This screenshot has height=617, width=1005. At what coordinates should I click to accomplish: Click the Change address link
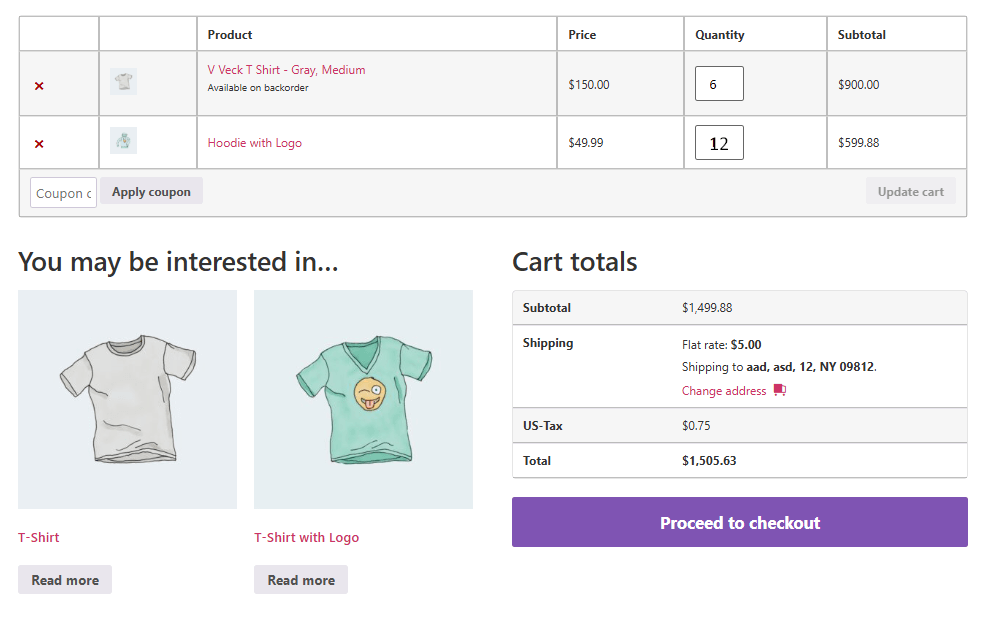tap(724, 391)
